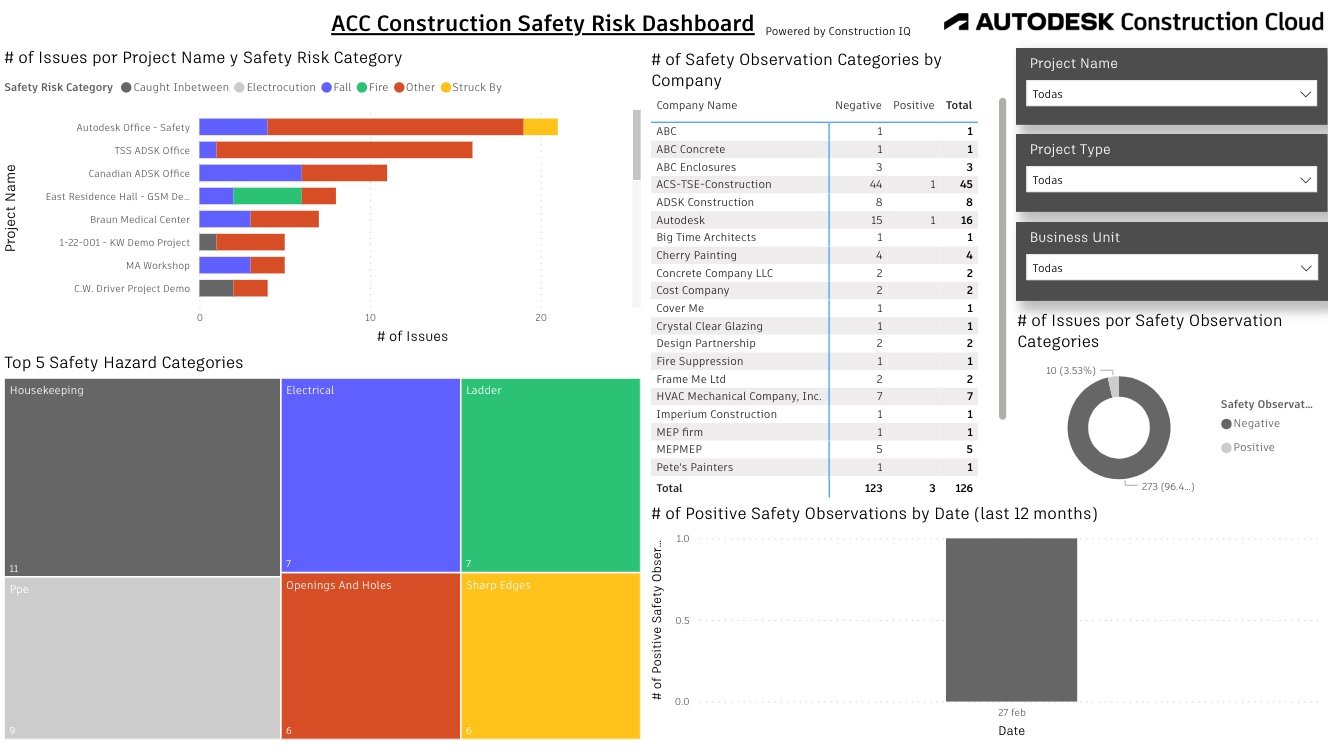Viewport: 1328px width, 751px height.
Task: Select the Big Time Architects row
Action: (x=814, y=238)
